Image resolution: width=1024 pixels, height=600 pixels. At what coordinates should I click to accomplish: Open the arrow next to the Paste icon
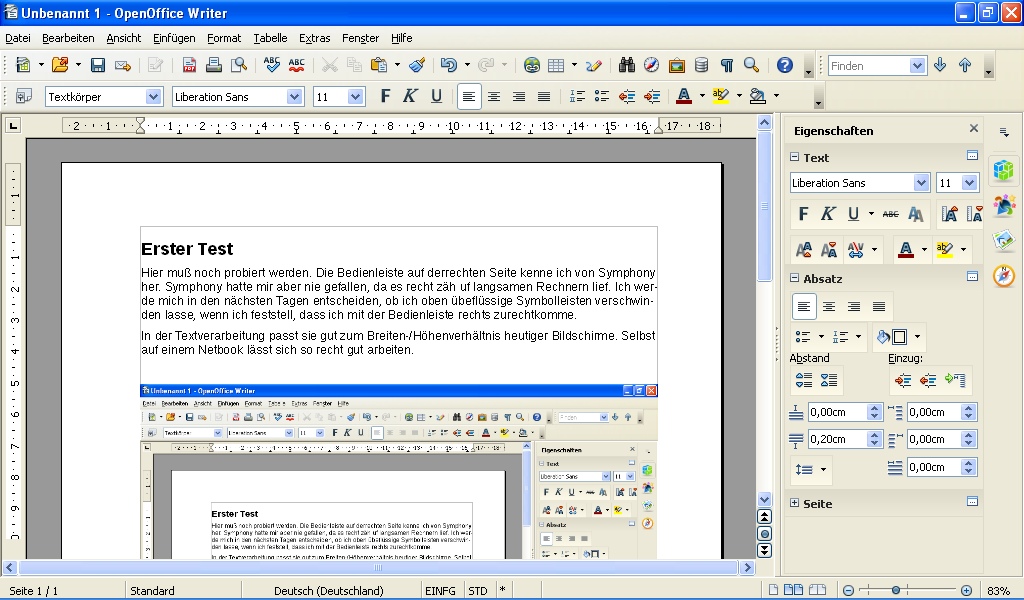[x=397, y=65]
